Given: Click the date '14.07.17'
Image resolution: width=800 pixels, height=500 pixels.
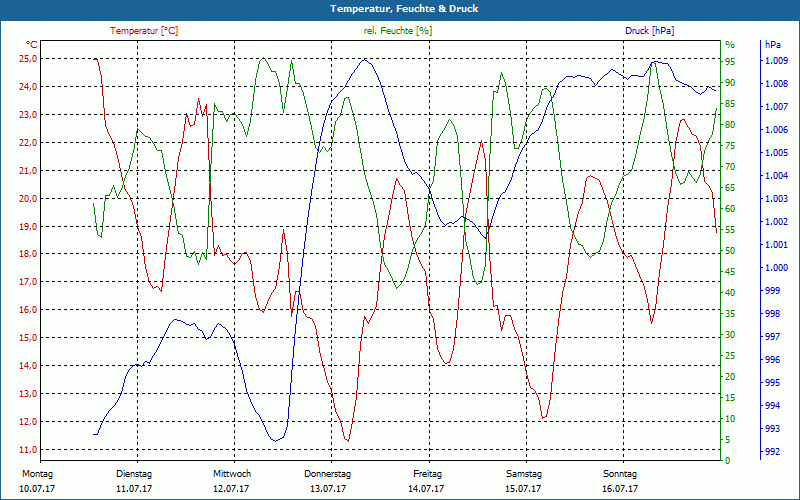Looking at the screenshot, I should (426, 489).
